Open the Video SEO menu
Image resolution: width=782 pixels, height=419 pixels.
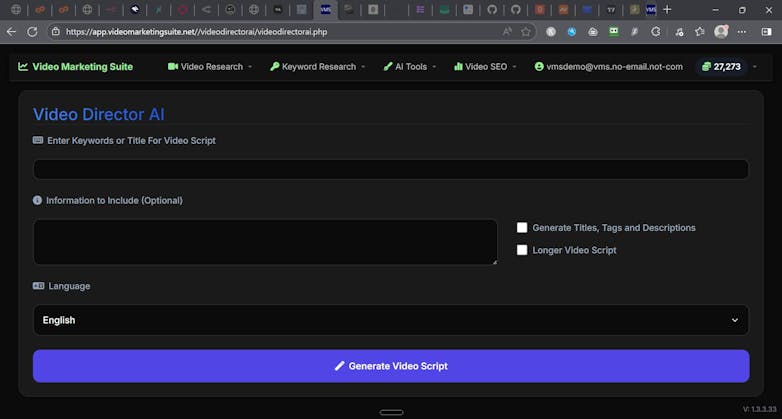click(486, 67)
